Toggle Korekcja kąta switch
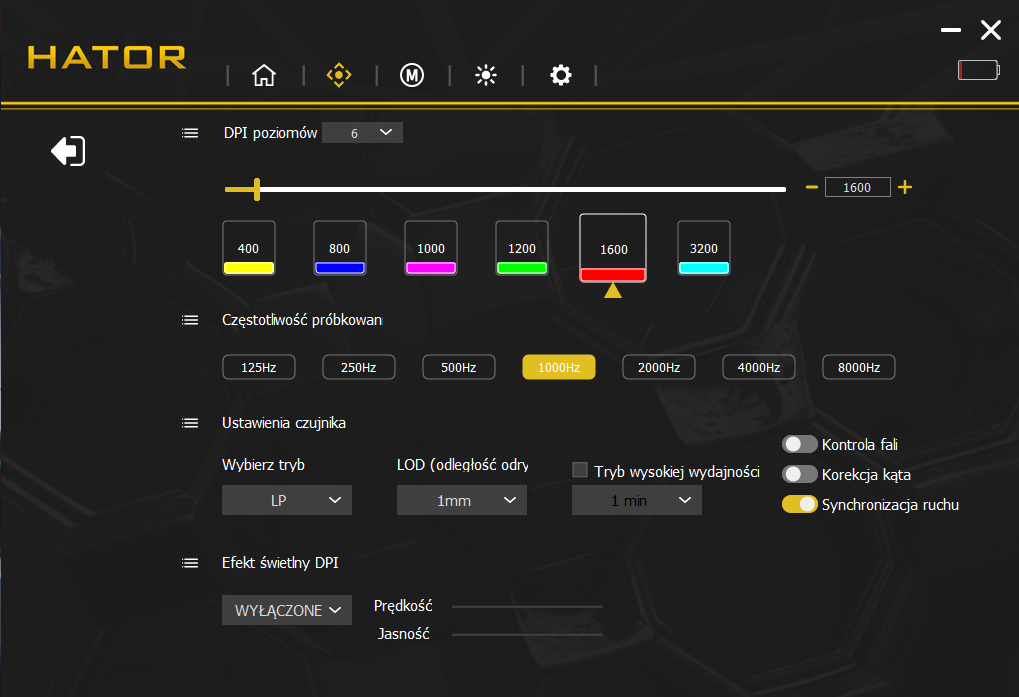This screenshot has width=1019, height=697. coord(799,474)
